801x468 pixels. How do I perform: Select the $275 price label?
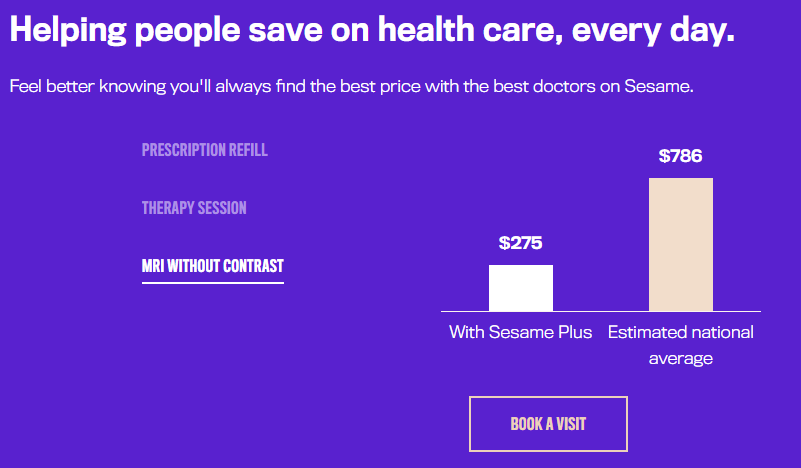tap(521, 243)
